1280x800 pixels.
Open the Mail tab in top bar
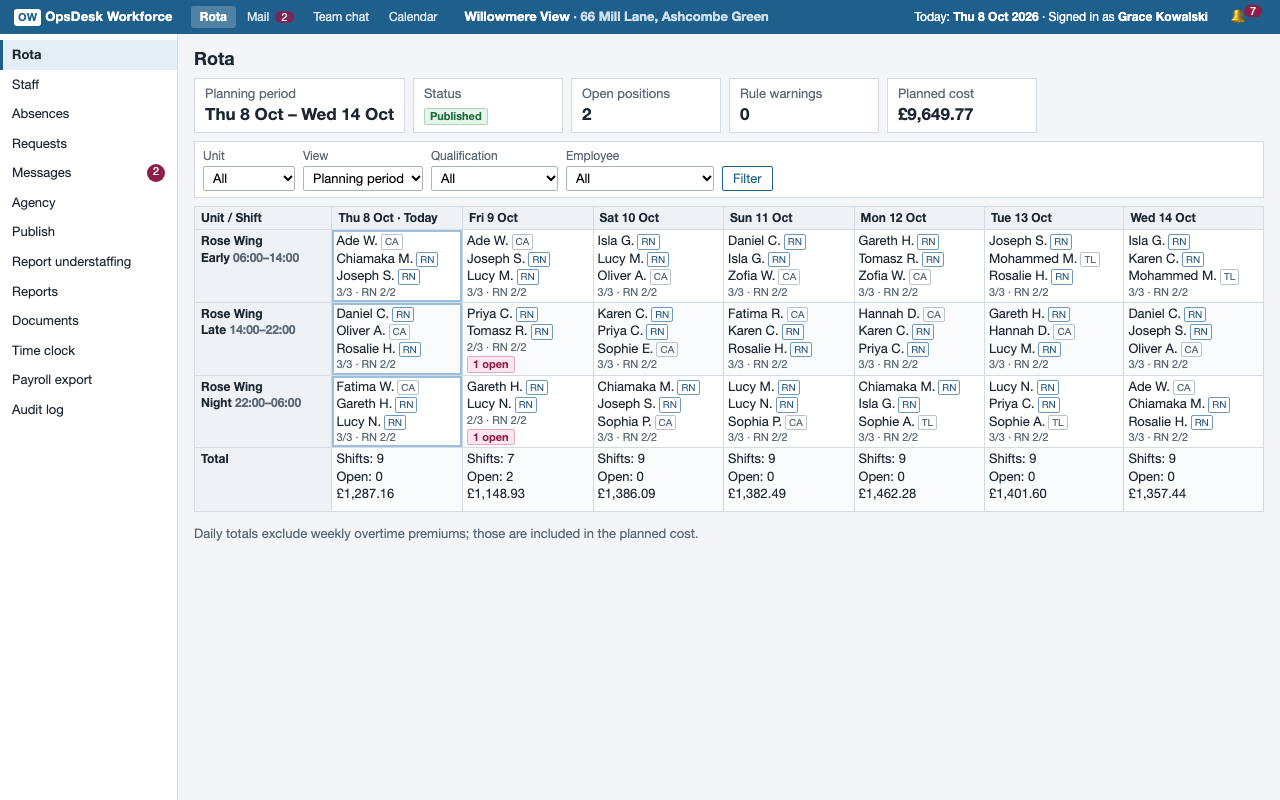point(270,16)
